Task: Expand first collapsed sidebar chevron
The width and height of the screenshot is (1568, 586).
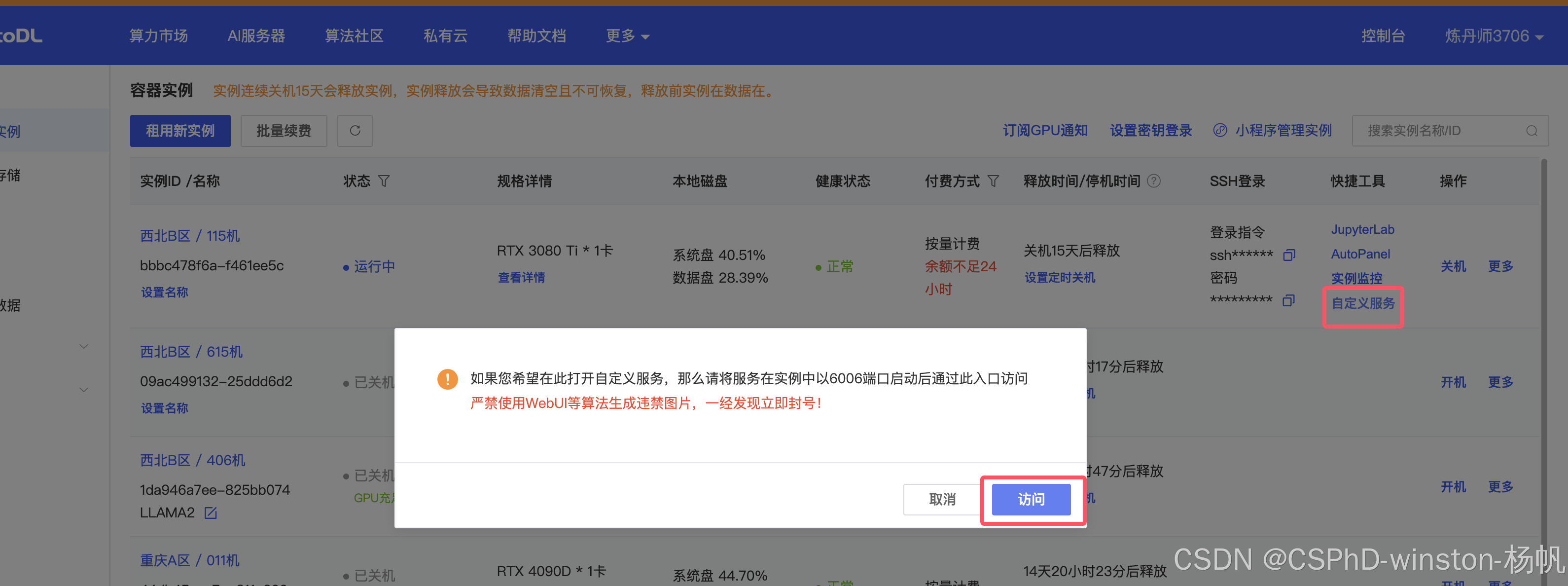Action: tap(84, 347)
